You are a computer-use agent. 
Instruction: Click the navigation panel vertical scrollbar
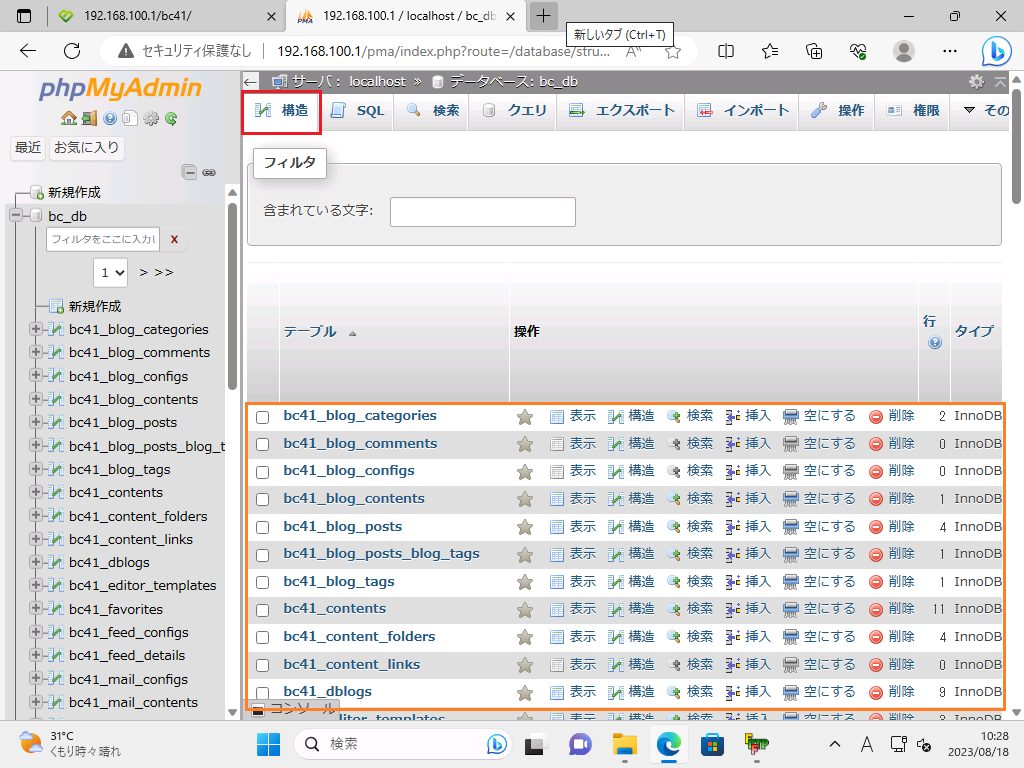[x=233, y=300]
